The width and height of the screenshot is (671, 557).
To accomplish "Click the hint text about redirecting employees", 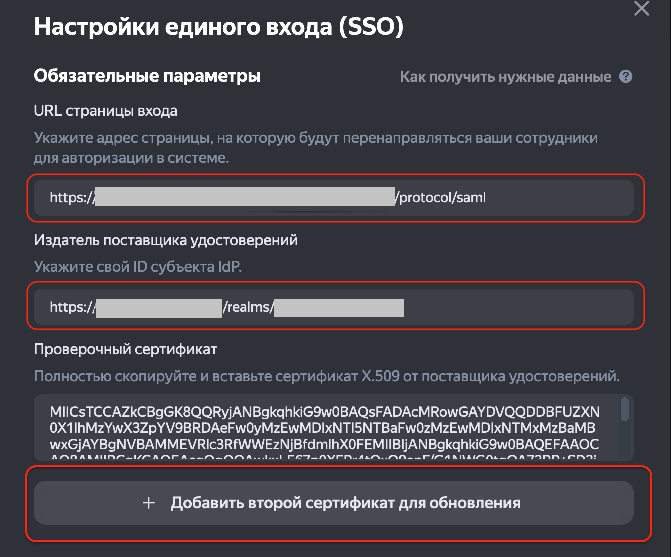I will [x=325, y=149].
